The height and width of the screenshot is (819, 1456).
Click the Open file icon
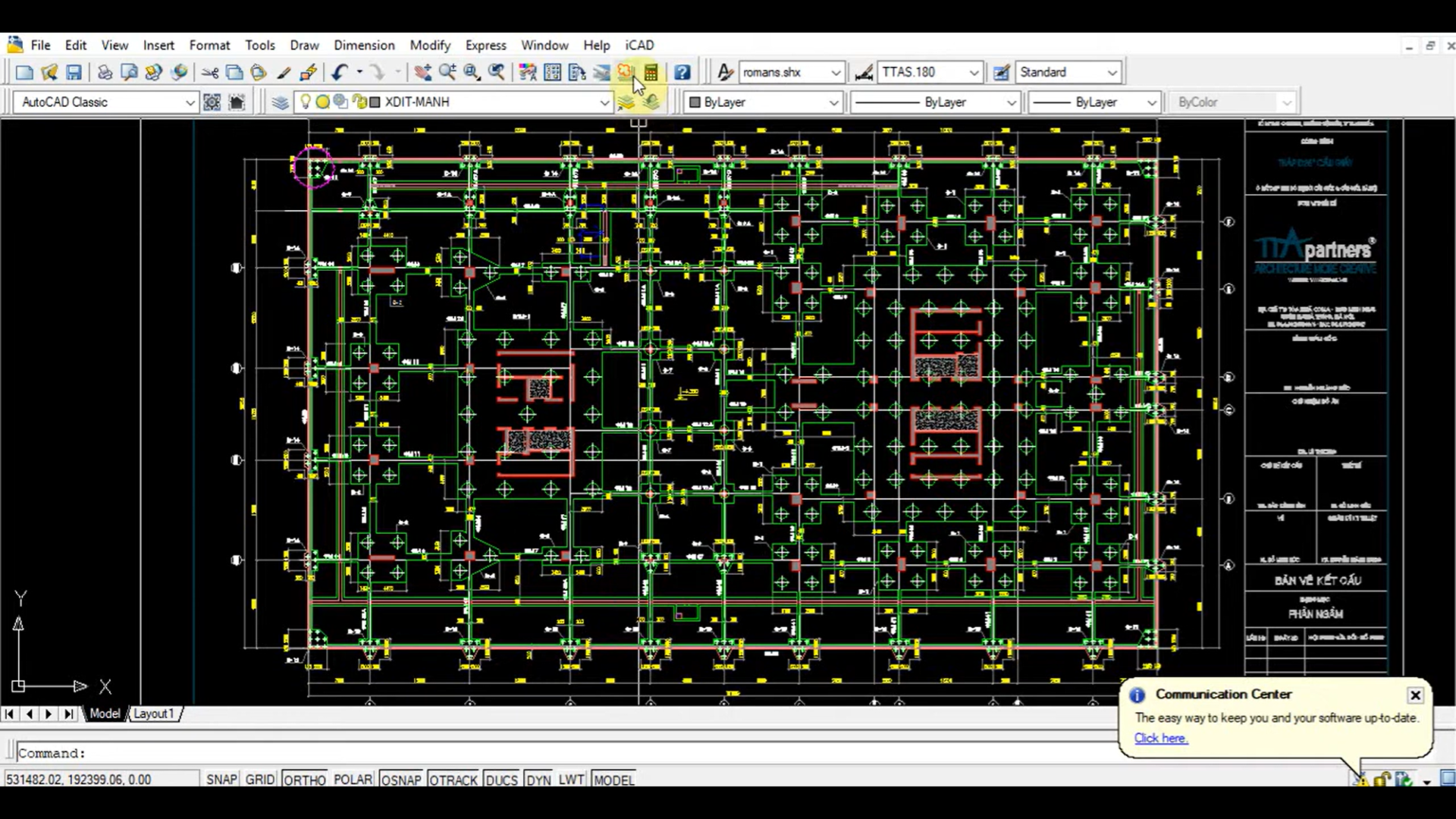49,73
